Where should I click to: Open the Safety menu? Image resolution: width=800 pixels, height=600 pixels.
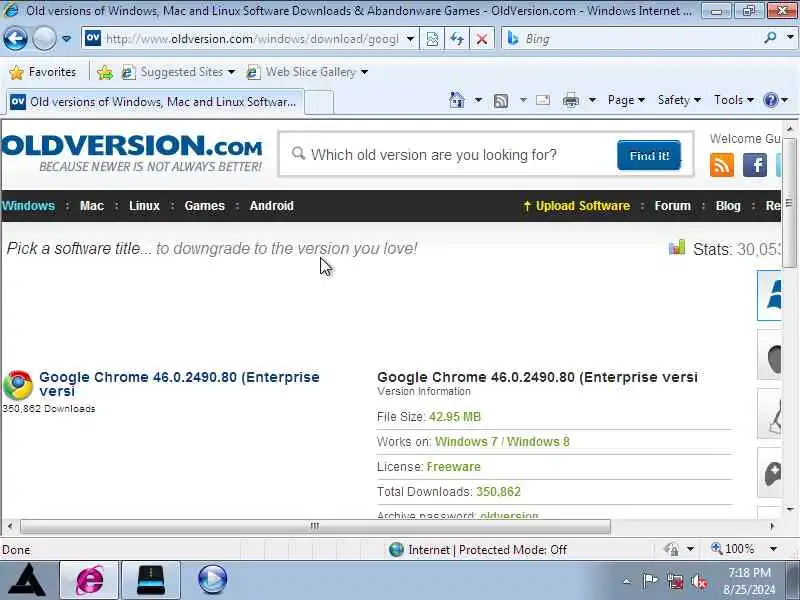679,100
